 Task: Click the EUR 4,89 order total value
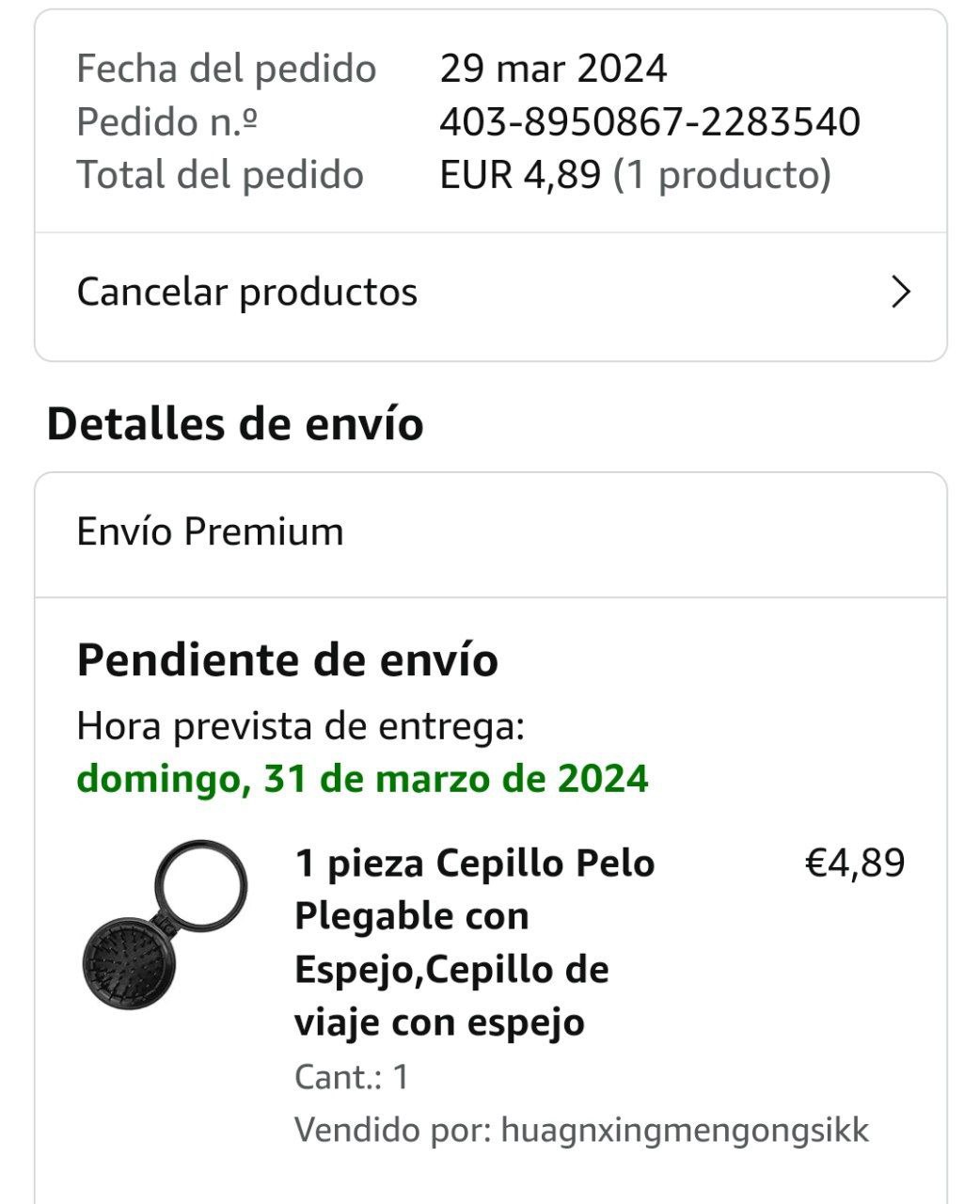520,175
